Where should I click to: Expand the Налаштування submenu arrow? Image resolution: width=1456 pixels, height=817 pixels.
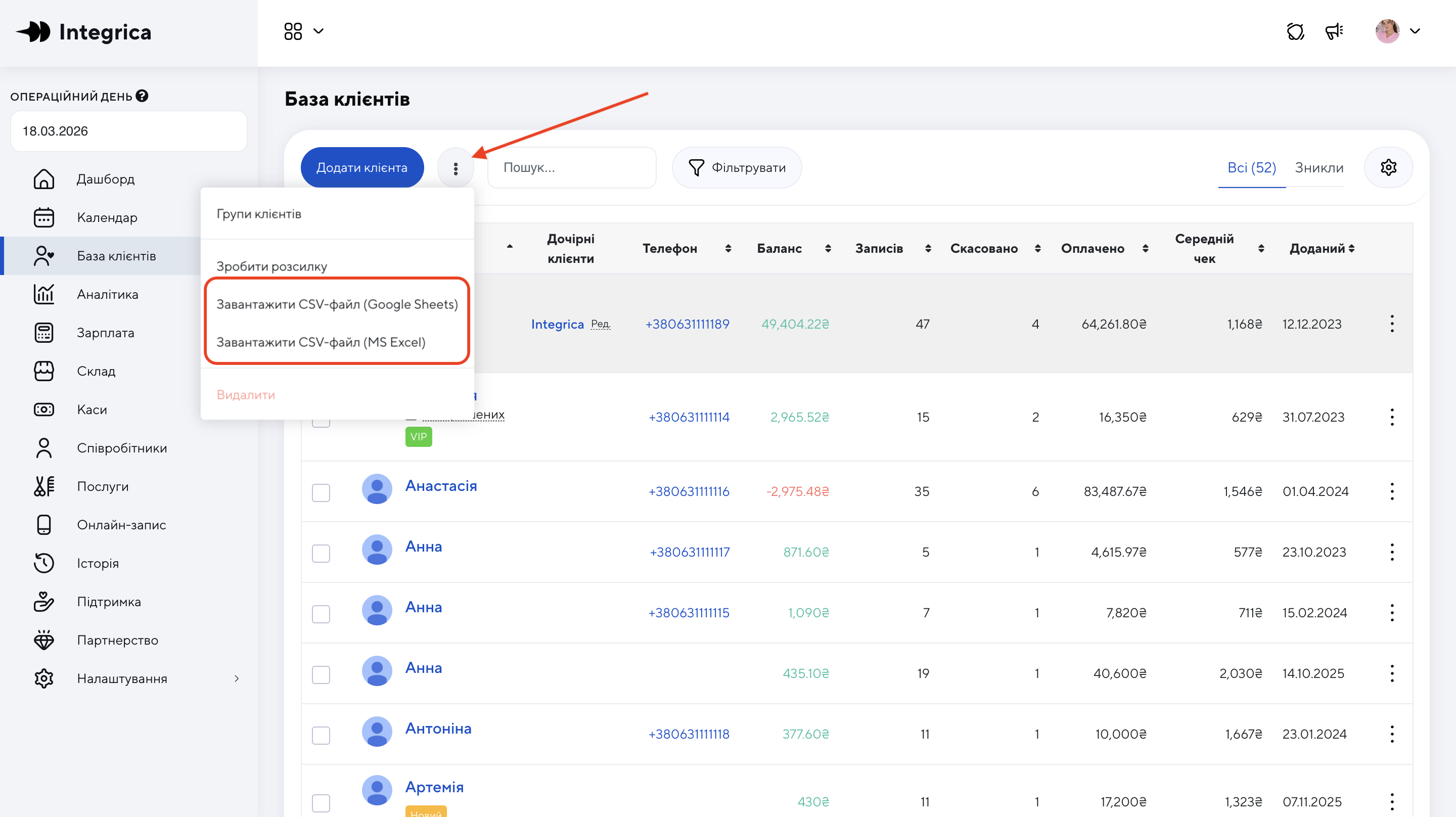(x=236, y=678)
